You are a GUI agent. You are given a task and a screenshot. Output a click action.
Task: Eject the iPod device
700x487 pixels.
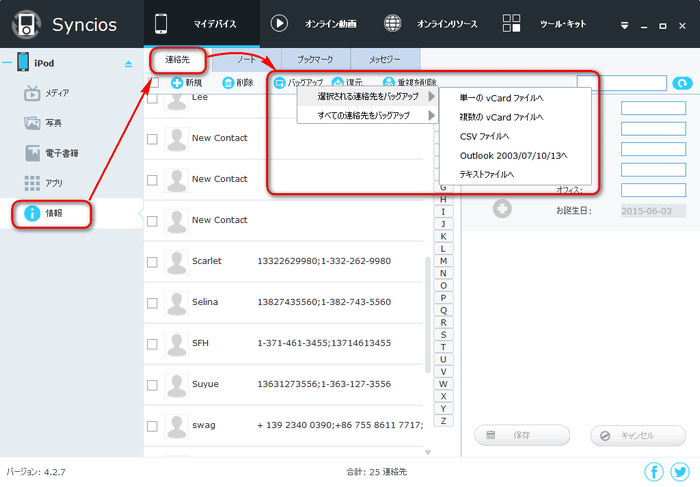pos(127,64)
